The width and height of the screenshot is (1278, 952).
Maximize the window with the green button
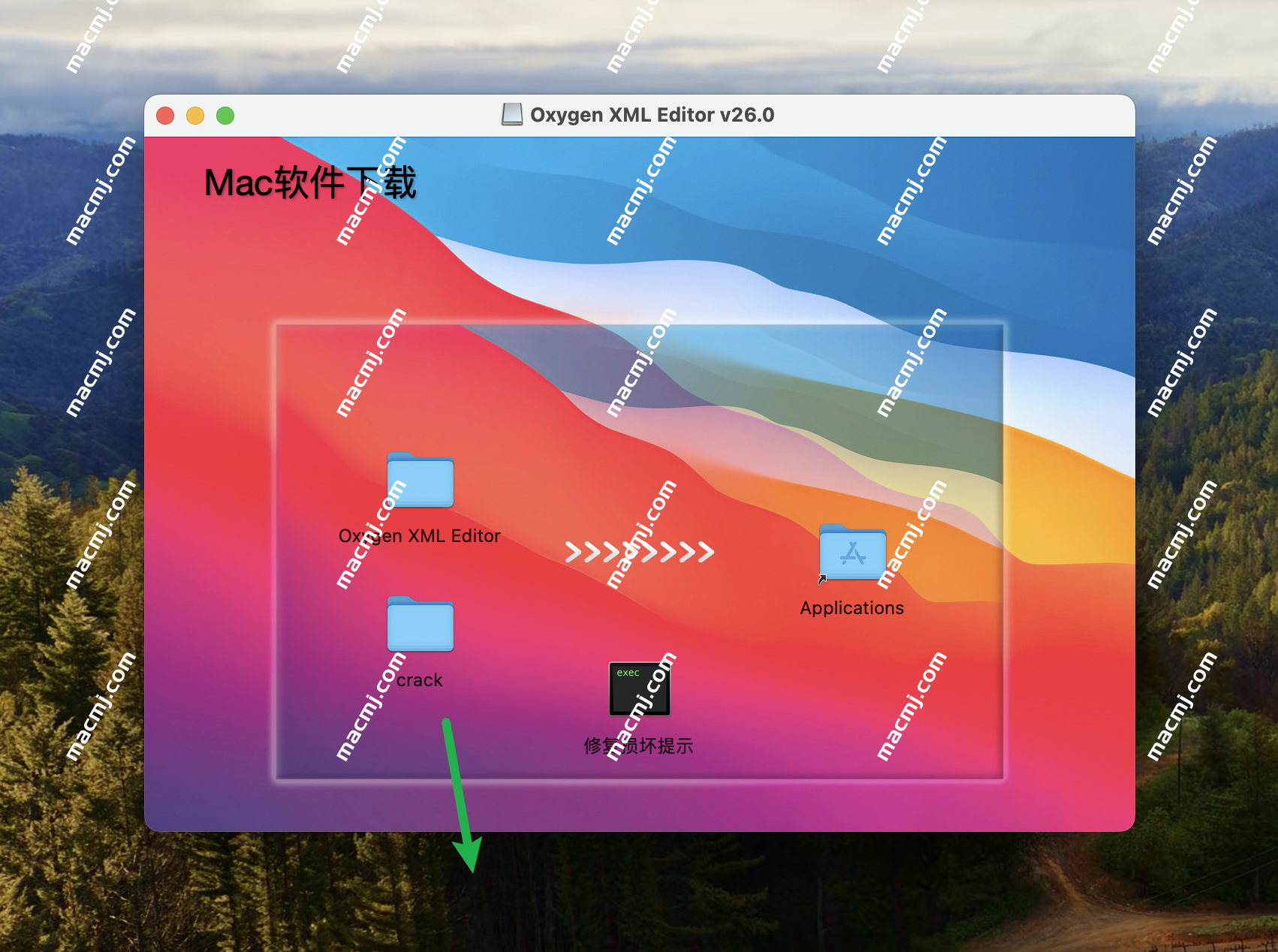coord(225,116)
